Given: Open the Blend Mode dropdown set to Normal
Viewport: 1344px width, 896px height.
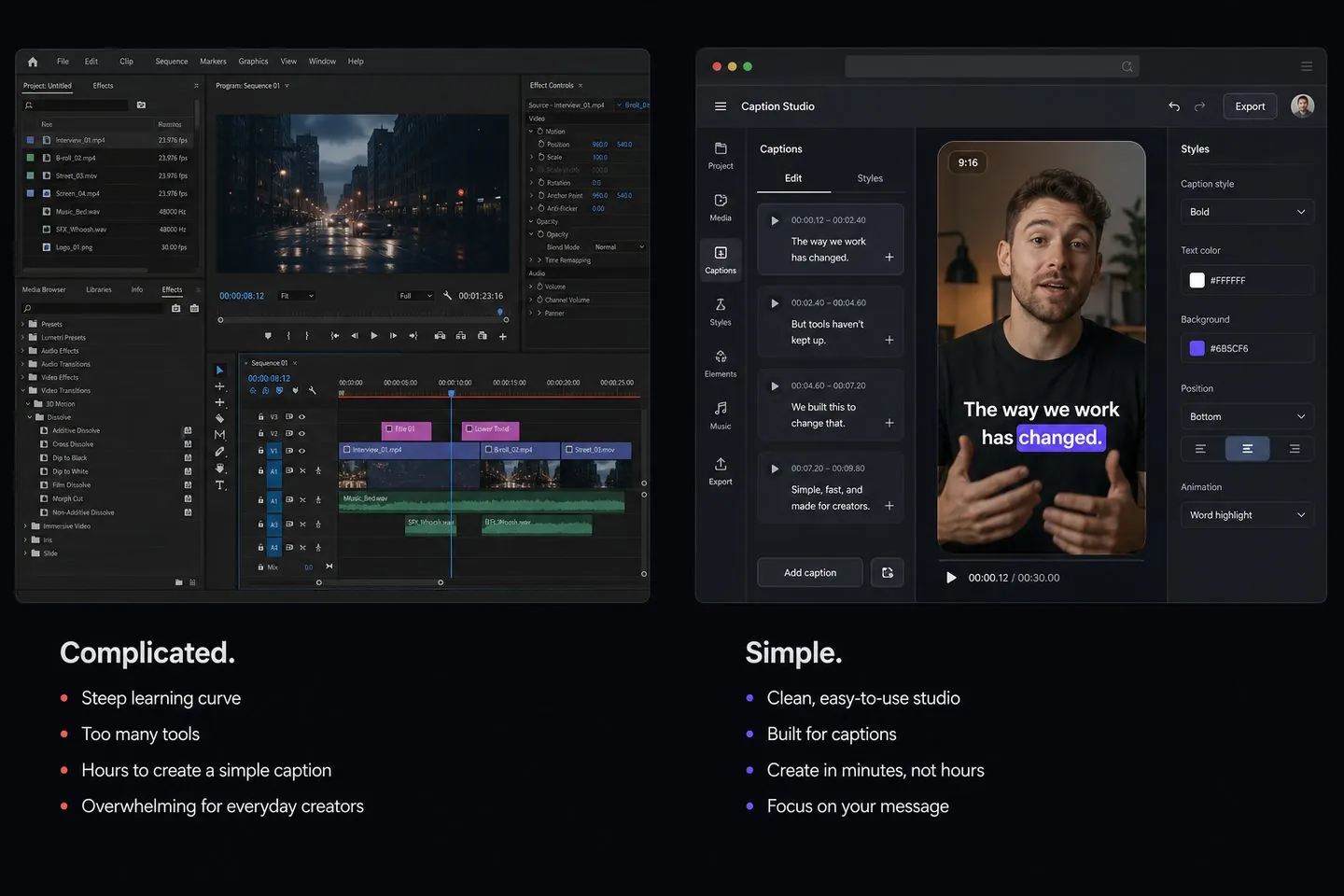Looking at the screenshot, I should click(619, 247).
